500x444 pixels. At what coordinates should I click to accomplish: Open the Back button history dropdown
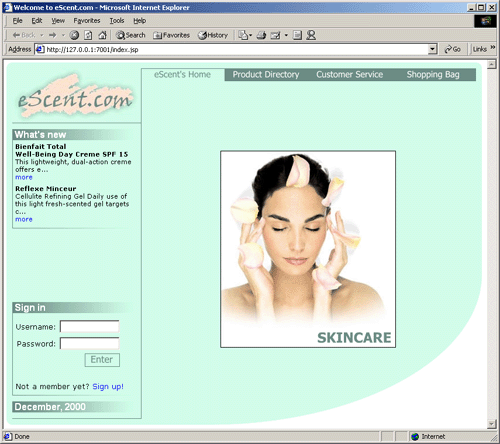coord(42,35)
